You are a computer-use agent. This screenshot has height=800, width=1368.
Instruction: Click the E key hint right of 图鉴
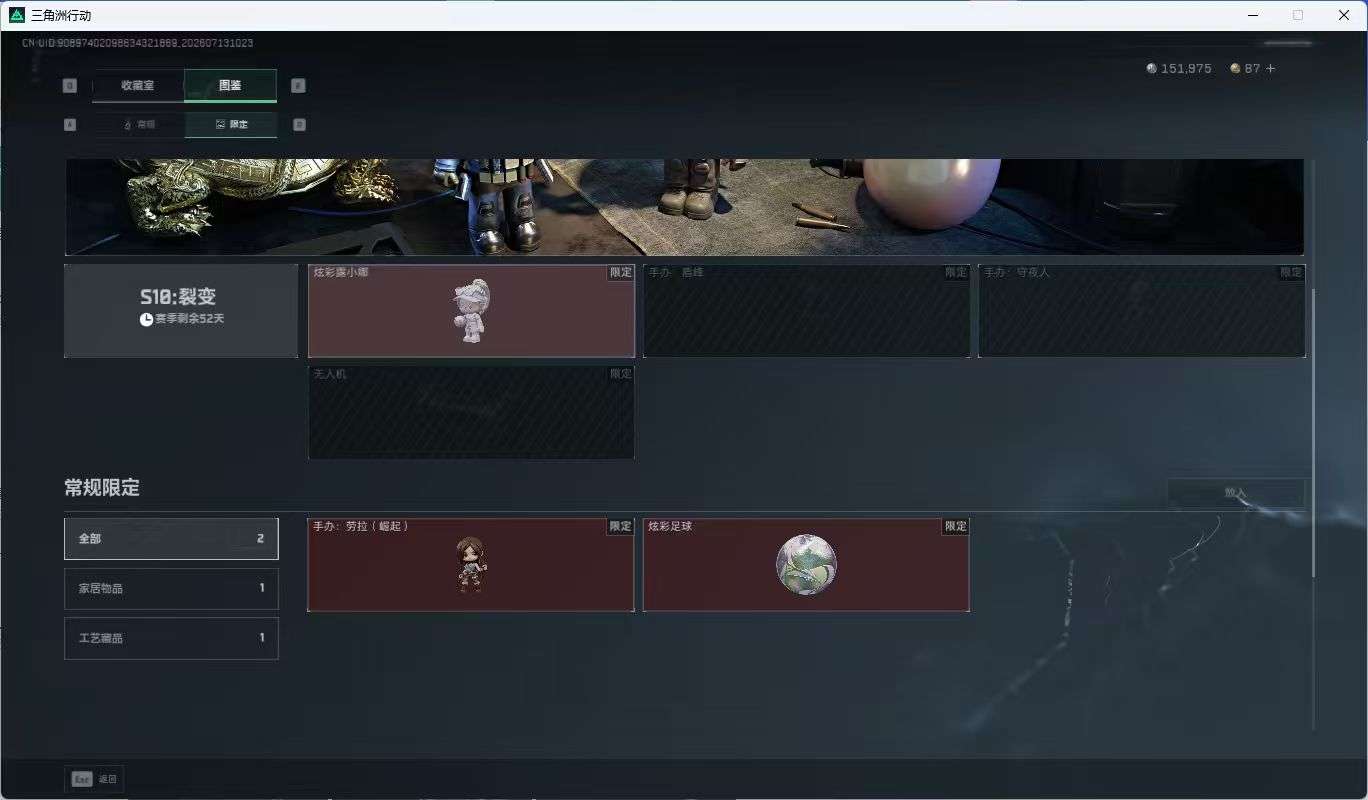click(298, 86)
